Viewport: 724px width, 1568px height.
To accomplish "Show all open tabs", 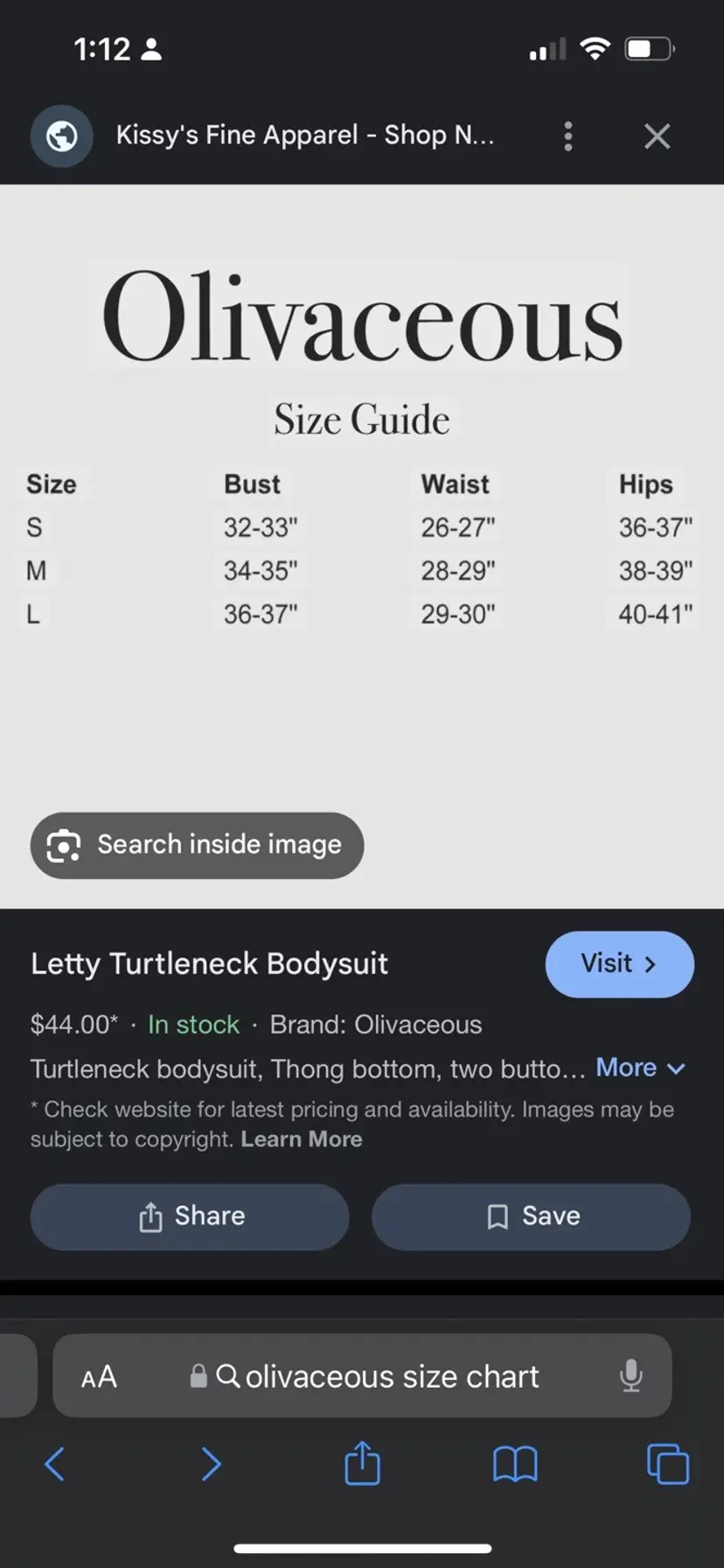I will (x=667, y=1464).
